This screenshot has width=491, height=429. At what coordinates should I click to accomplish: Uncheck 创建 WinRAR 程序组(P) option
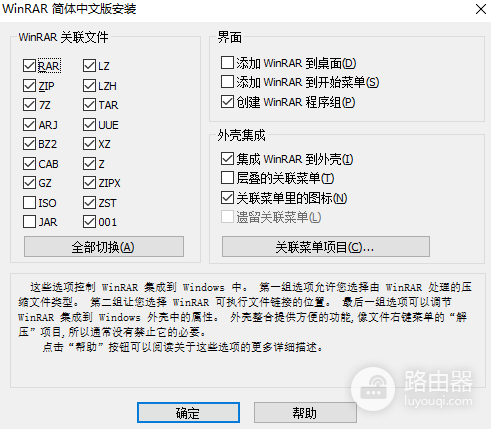point(227,102)
